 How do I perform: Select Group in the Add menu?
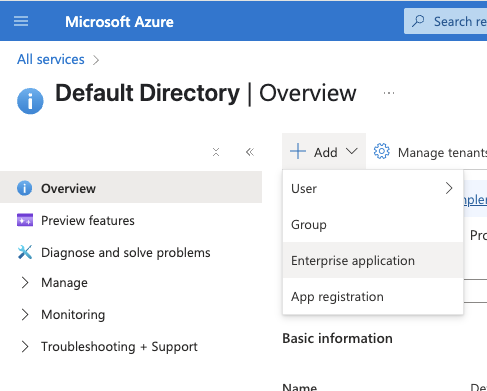pos(373,225)
